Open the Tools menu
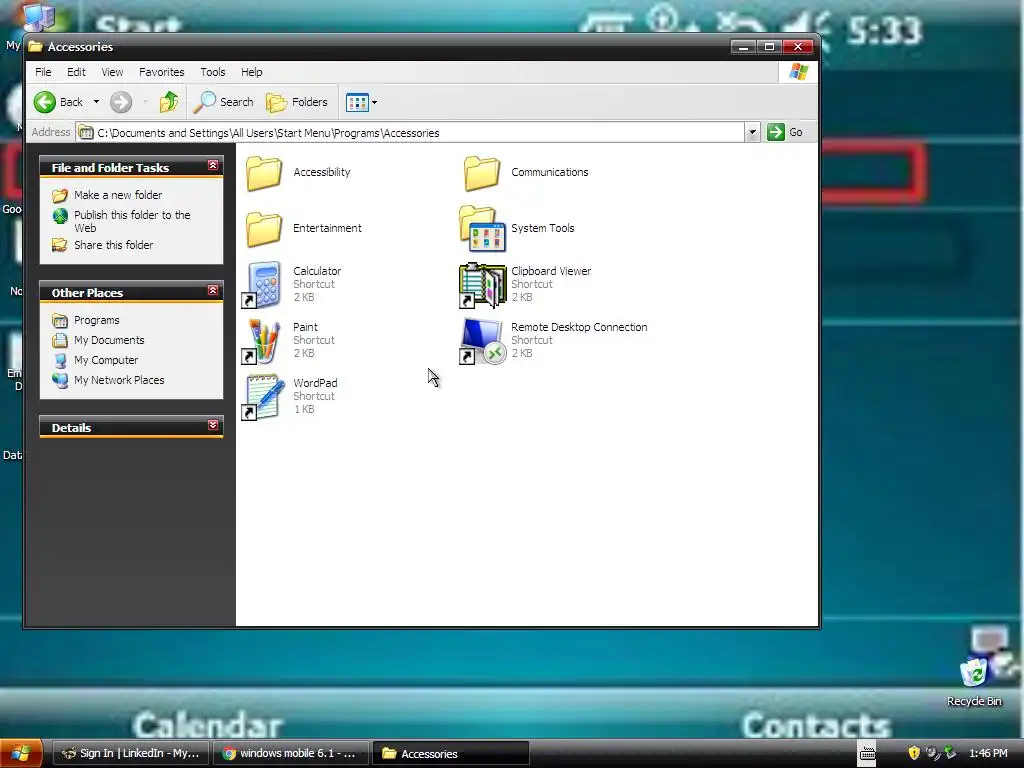The width and height of the screenshot is (1024, 768). coord(213,72)
